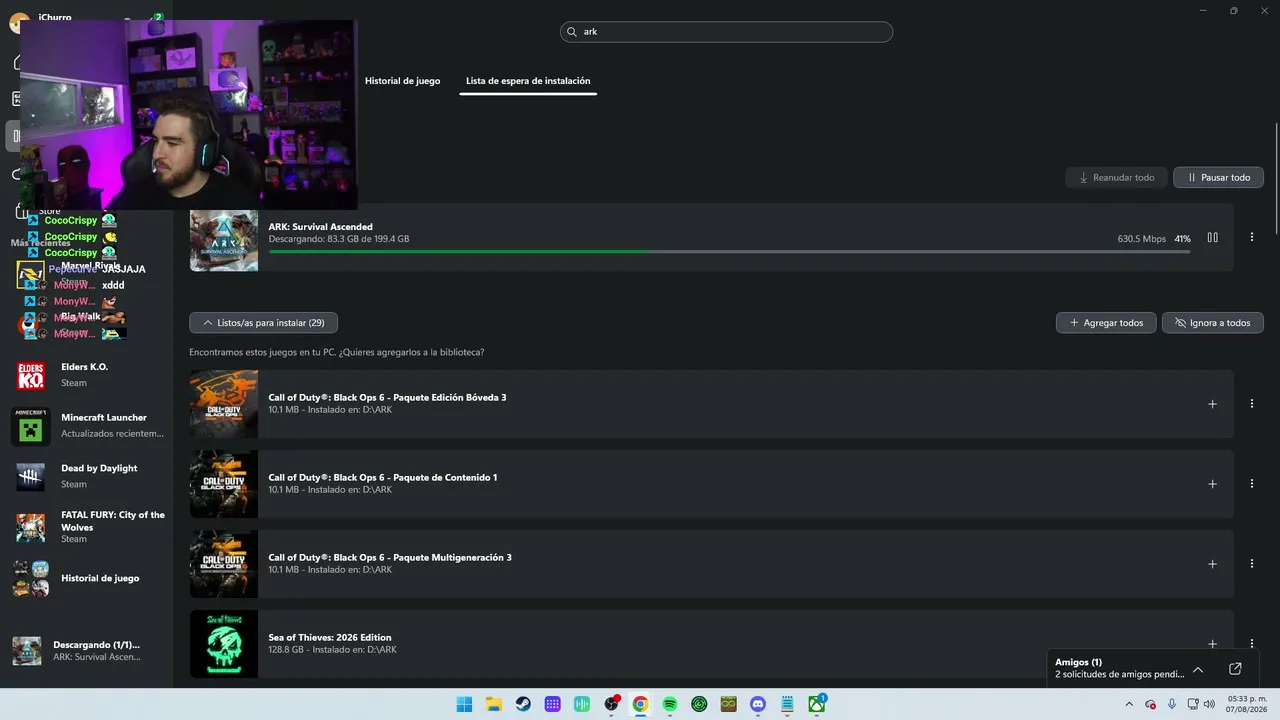Click the ARK: Survival Ascended title text
The image size is (1280, 720).
(320, 227)
